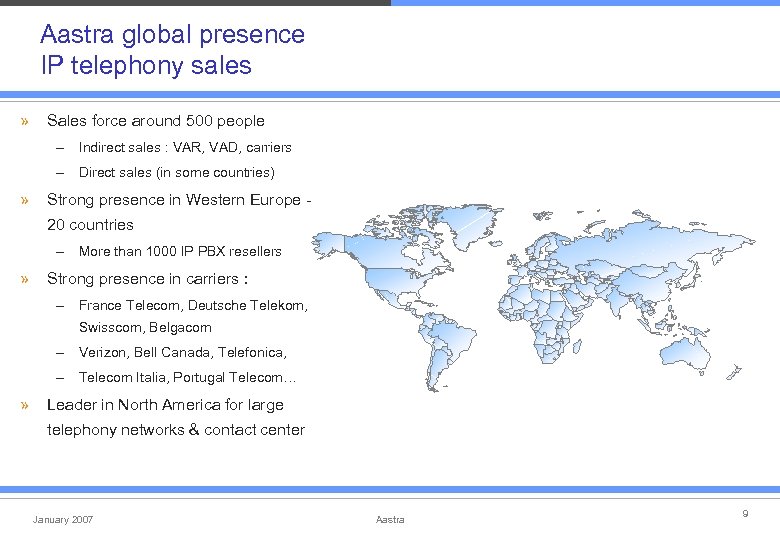Select the 'Aastra' footer label
Viewport: 780px width, 540px height.
[x=390, y=520]
